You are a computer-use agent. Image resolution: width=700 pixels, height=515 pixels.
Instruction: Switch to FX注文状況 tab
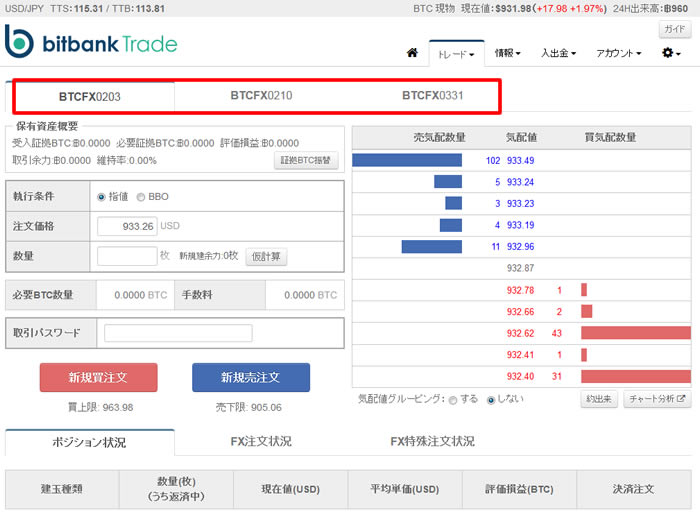[261, 441]
